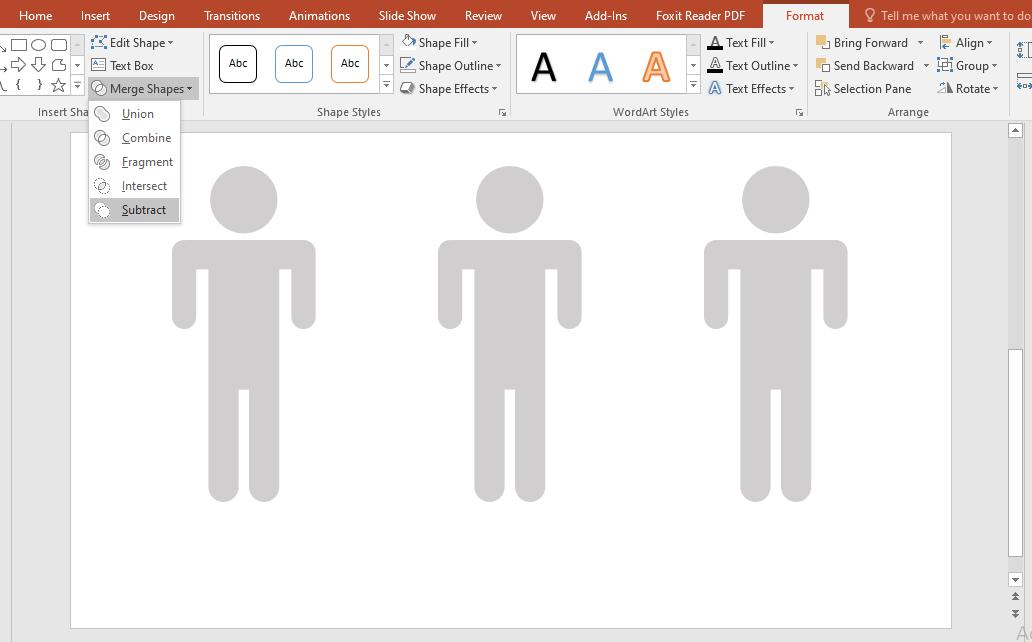Apply the orange outline WordArt style
This screenshot has width=1032, height=642.
(x=656, y=67)
